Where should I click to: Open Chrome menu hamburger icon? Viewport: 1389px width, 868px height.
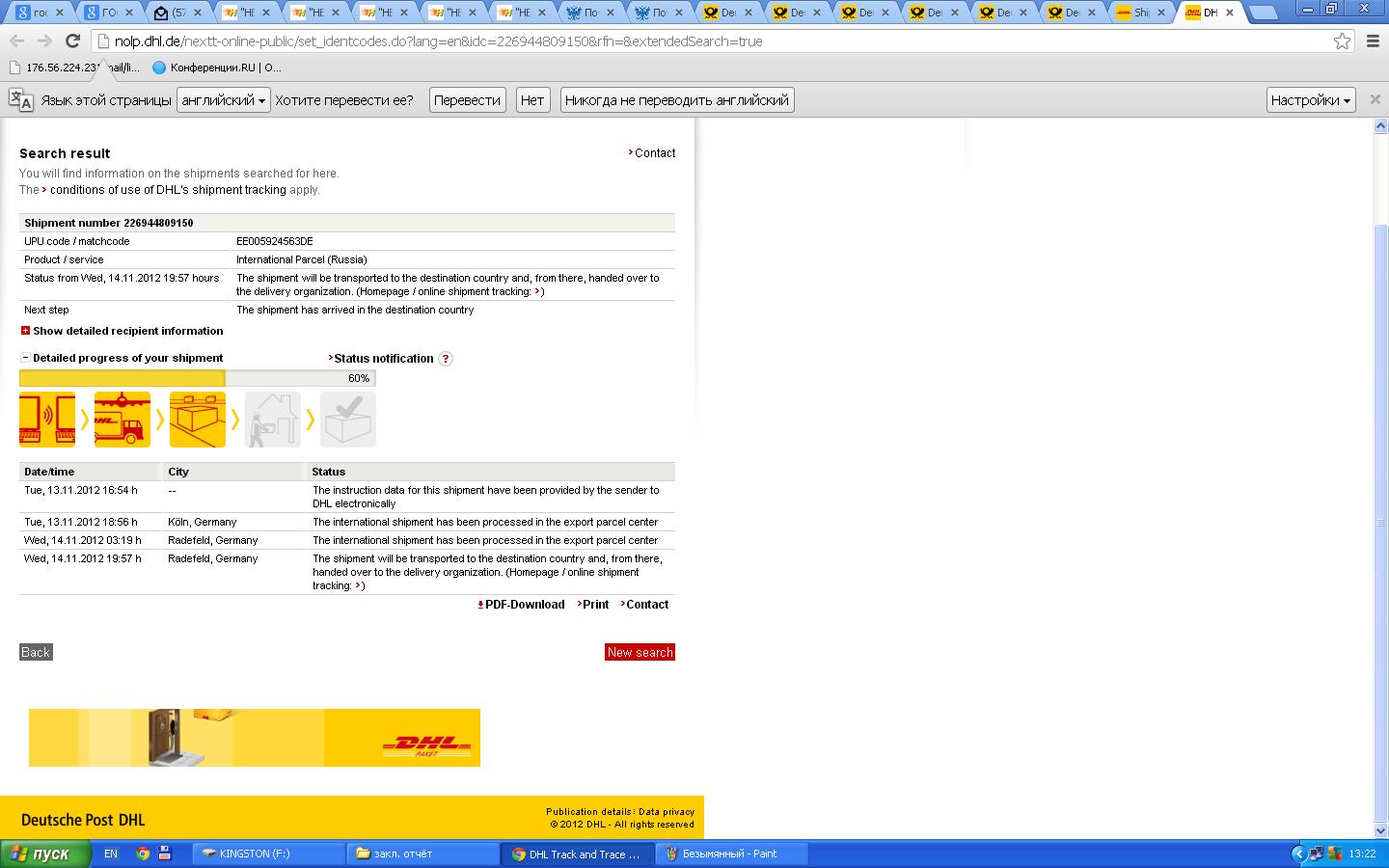[1373, 41]
